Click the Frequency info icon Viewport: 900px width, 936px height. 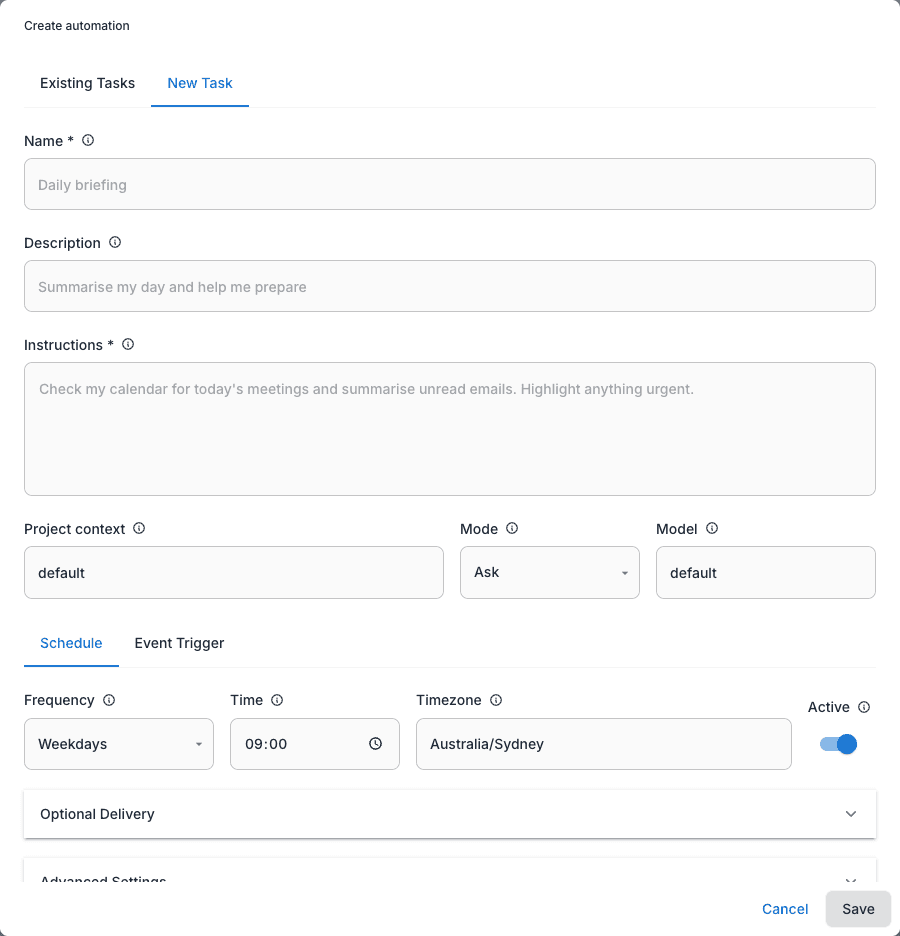pos(109,700)
